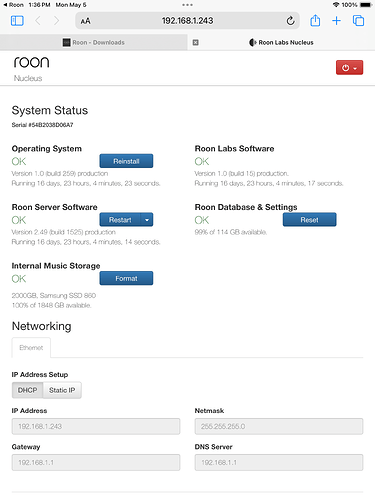Screen dimensions: 375x500
Task: Switch to the Roon - Downloads tab
Action: pyautogui.click(x=94, y=42)
